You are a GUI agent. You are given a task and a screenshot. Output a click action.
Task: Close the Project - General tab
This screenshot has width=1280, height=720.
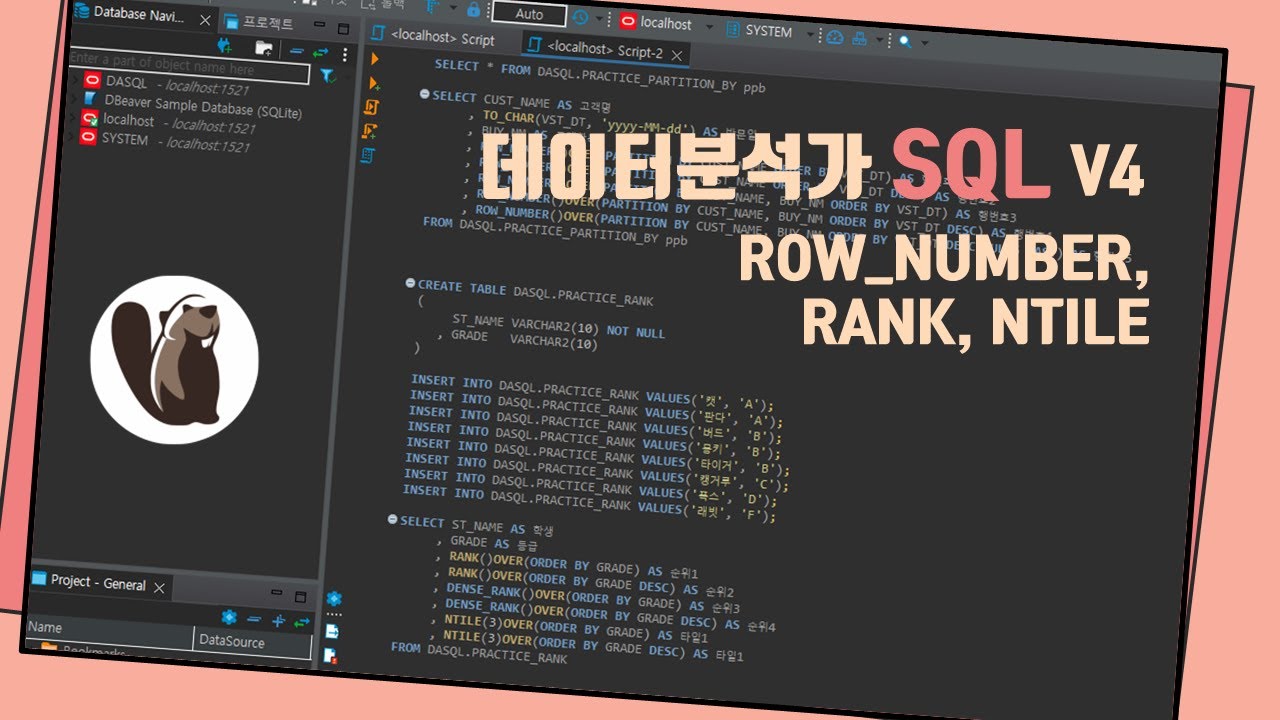[158, 588]
